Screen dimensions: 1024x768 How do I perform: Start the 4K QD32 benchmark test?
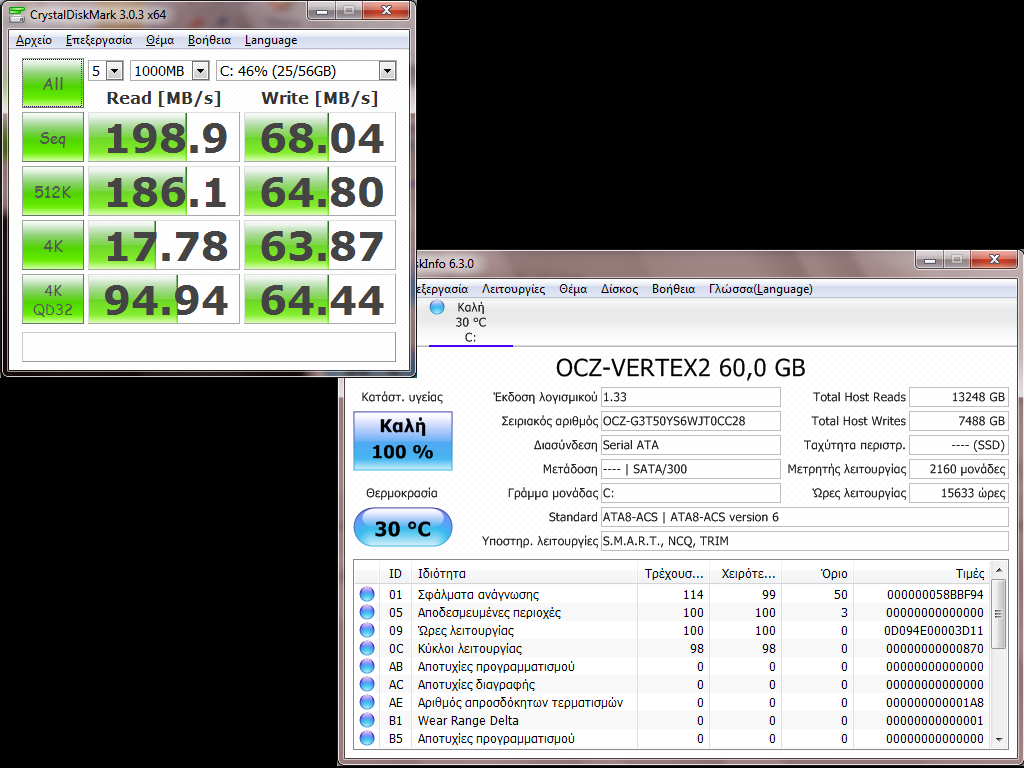(53, 299)
